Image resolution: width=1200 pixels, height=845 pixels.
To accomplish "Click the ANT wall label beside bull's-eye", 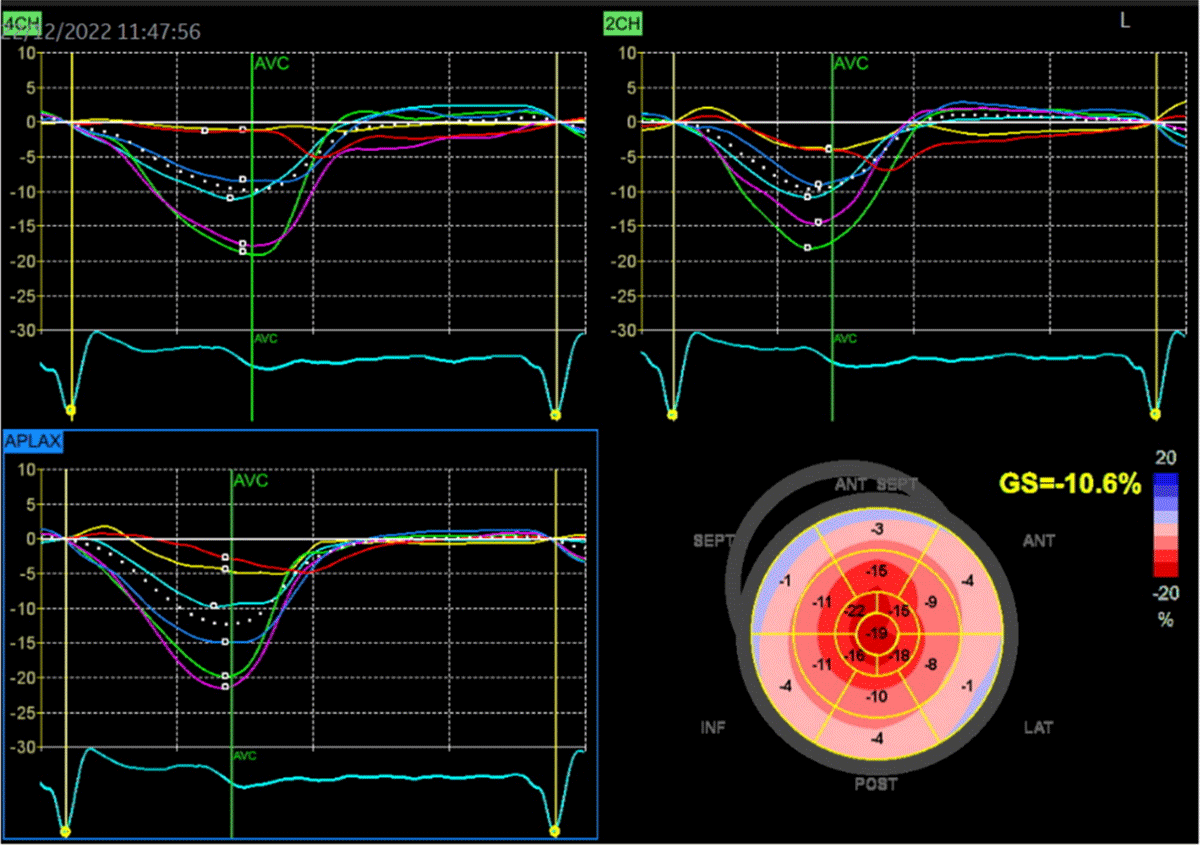I will (1040, 541).
